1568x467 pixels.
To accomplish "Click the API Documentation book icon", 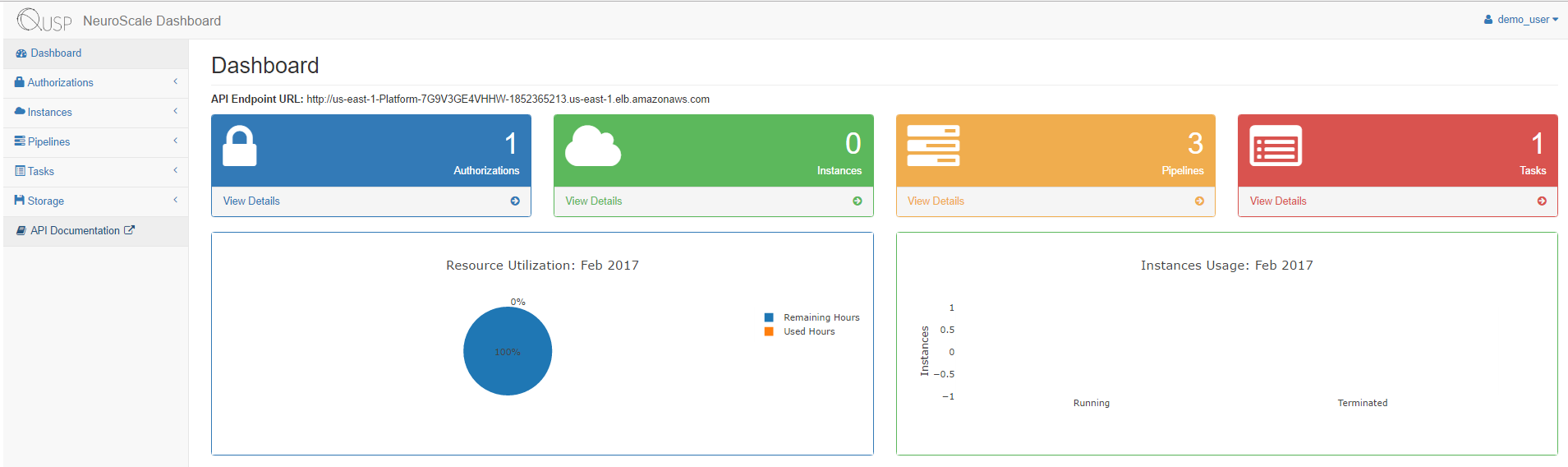I will click(x=21, y=231).
